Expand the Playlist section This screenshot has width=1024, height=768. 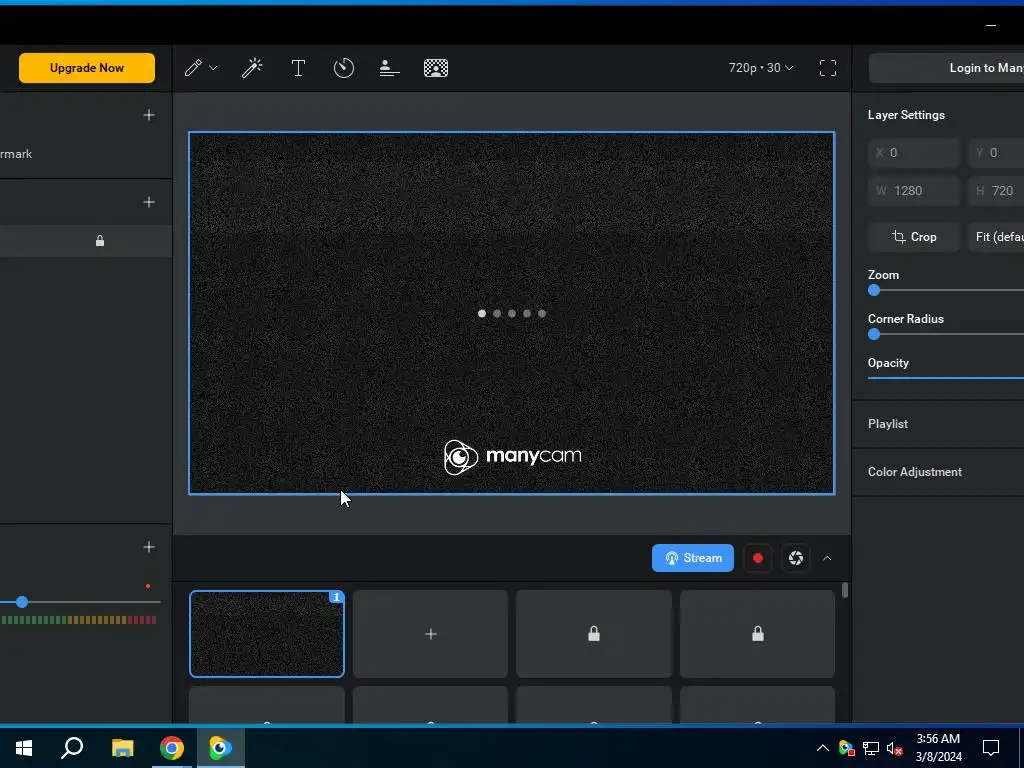pyautogui.click(x=938, y=424)
